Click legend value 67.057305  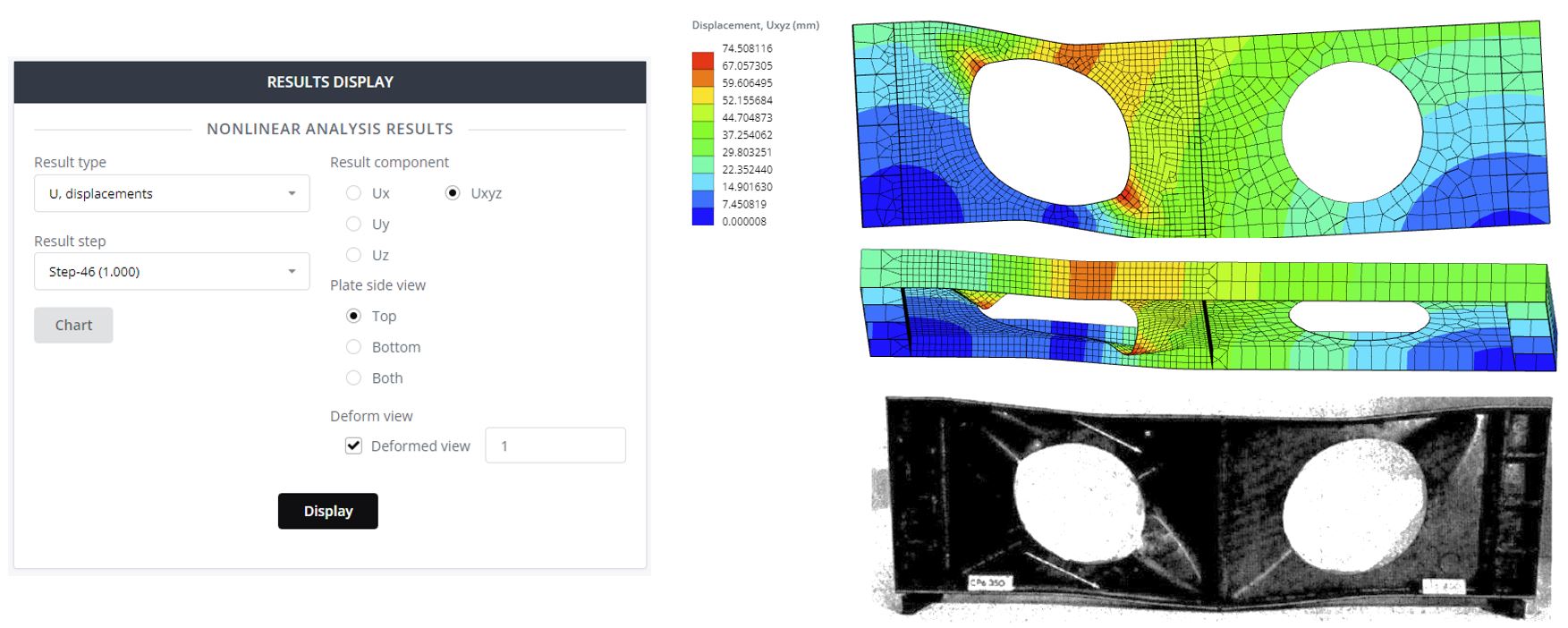[747, 65]
